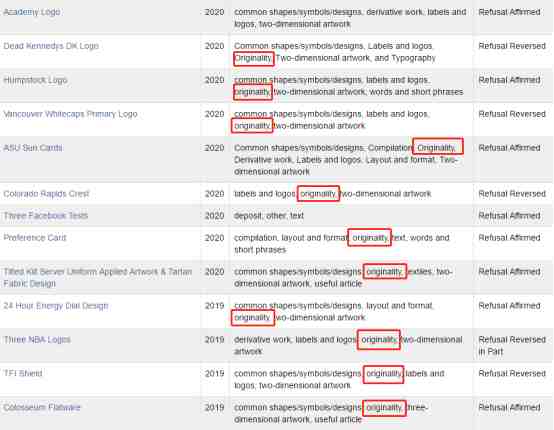The height and width of the screenshot is (430, 554).
Task: Select 'Refusal Affirmed' in Humpstock Logo row
Action: pyautogui.click(x=509, y=80)
